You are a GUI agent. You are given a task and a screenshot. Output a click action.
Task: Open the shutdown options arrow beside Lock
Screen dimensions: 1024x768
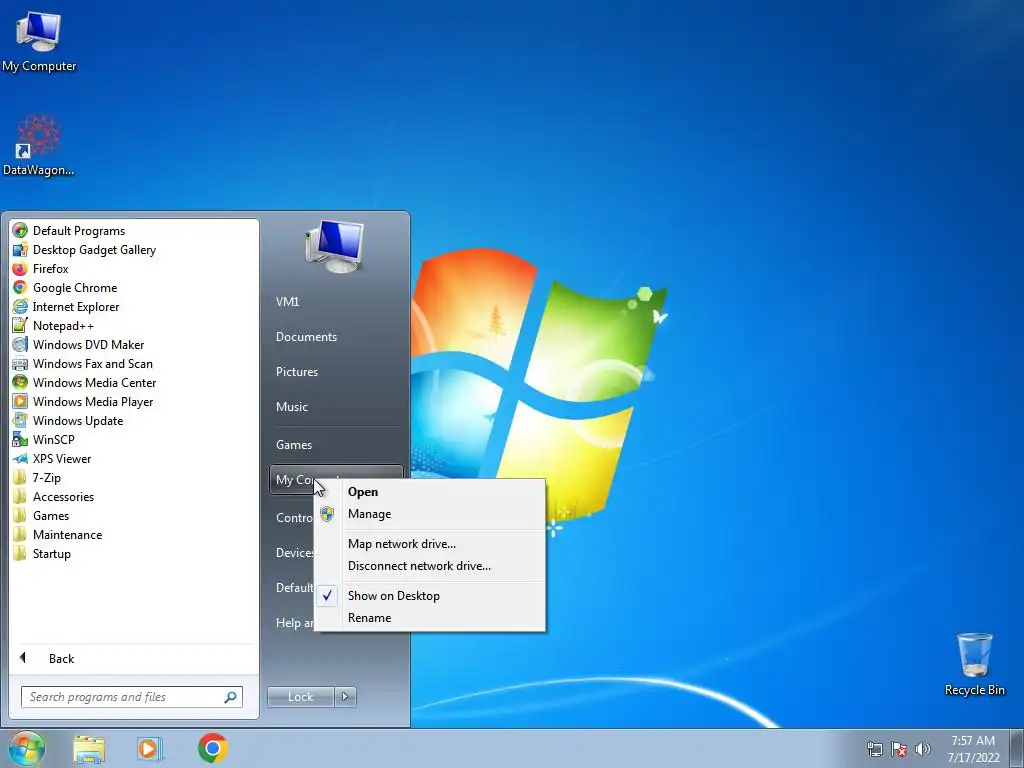[345, 697]
